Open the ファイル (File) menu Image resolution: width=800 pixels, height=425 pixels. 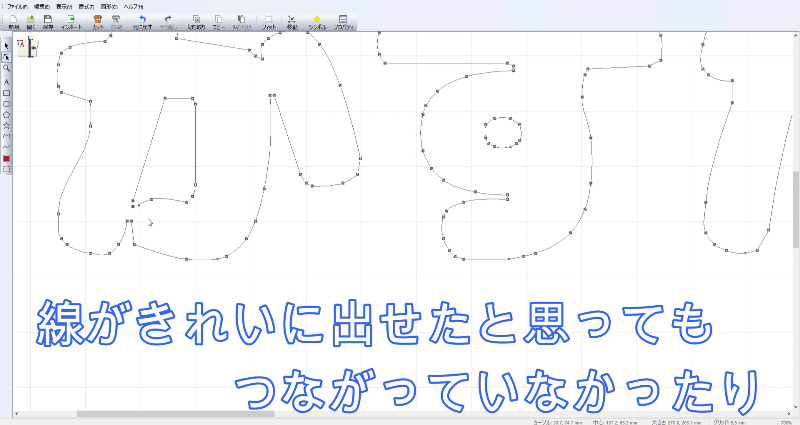17,7
